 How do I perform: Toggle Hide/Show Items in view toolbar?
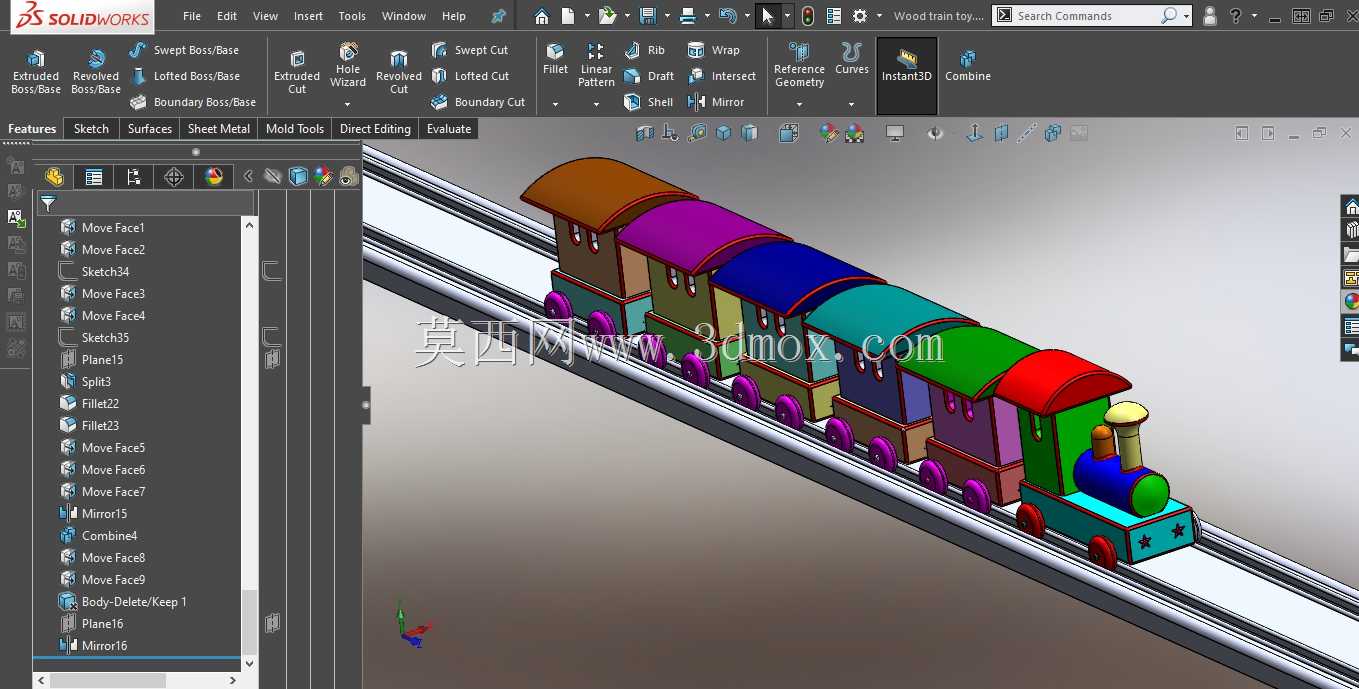pyautogui.click(x=935, y=133)
